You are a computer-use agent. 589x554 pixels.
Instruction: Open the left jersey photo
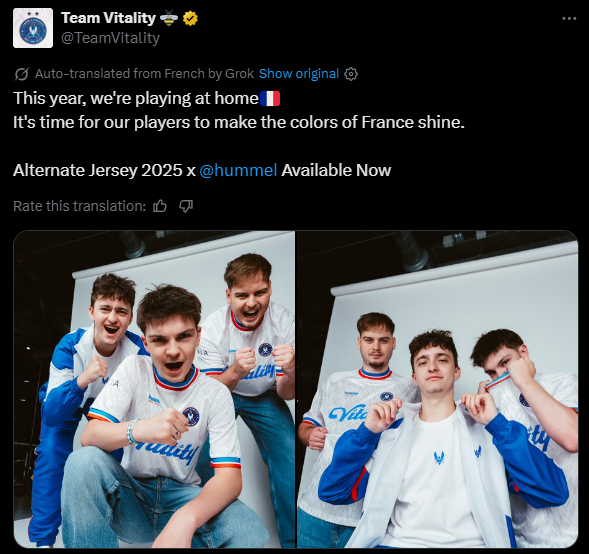click(154, 389)
